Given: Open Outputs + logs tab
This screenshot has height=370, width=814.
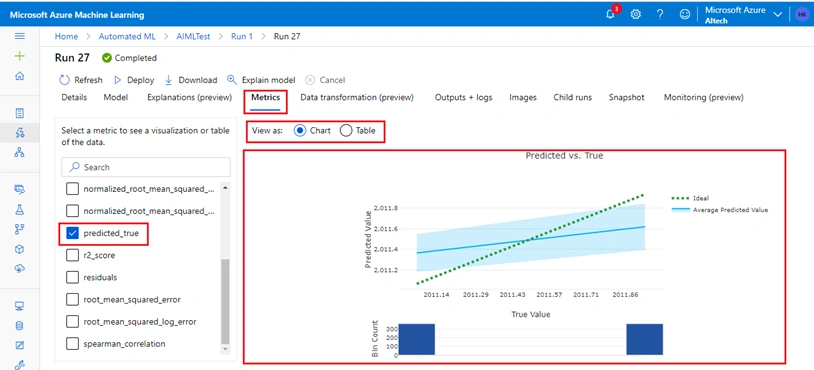Looking at the screenshot, I should (464, 97).
